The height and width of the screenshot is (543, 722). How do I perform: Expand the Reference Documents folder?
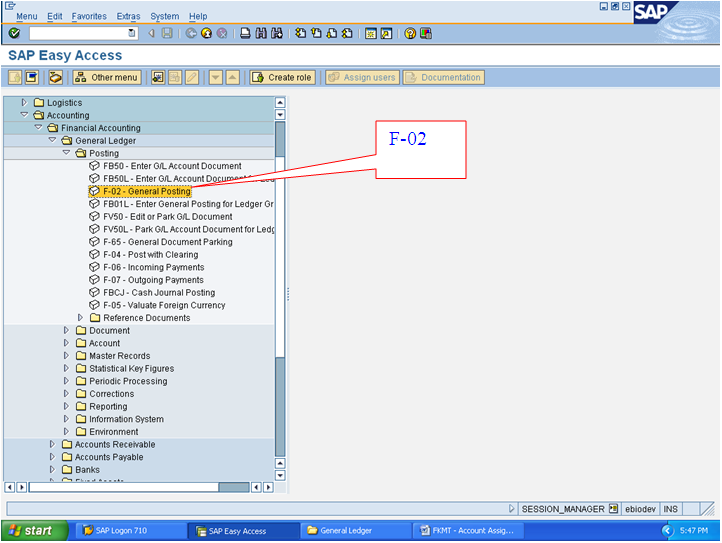tap(80, 317)
